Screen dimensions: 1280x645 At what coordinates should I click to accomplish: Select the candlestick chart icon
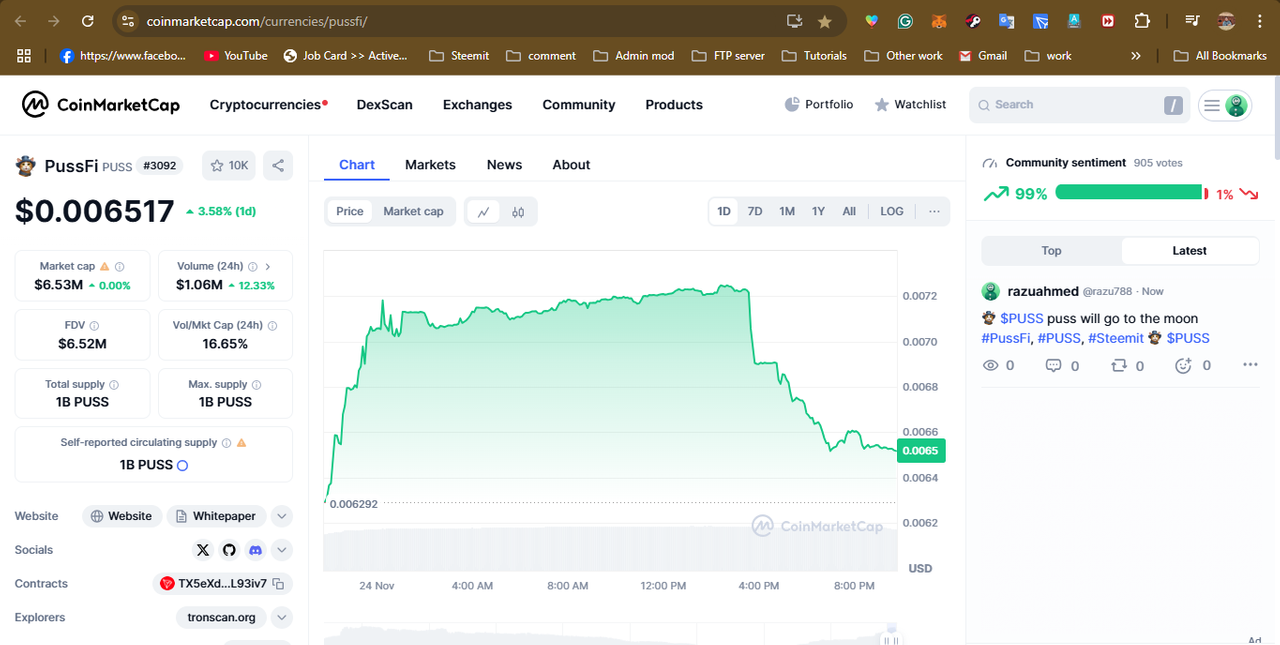518,212
